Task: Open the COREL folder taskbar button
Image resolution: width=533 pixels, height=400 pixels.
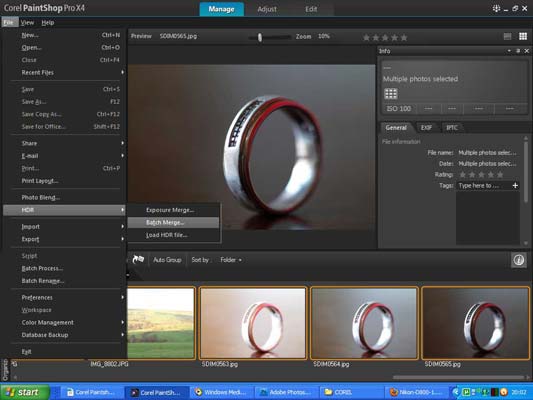Action: pyautogui.click(x=350, y=392)
